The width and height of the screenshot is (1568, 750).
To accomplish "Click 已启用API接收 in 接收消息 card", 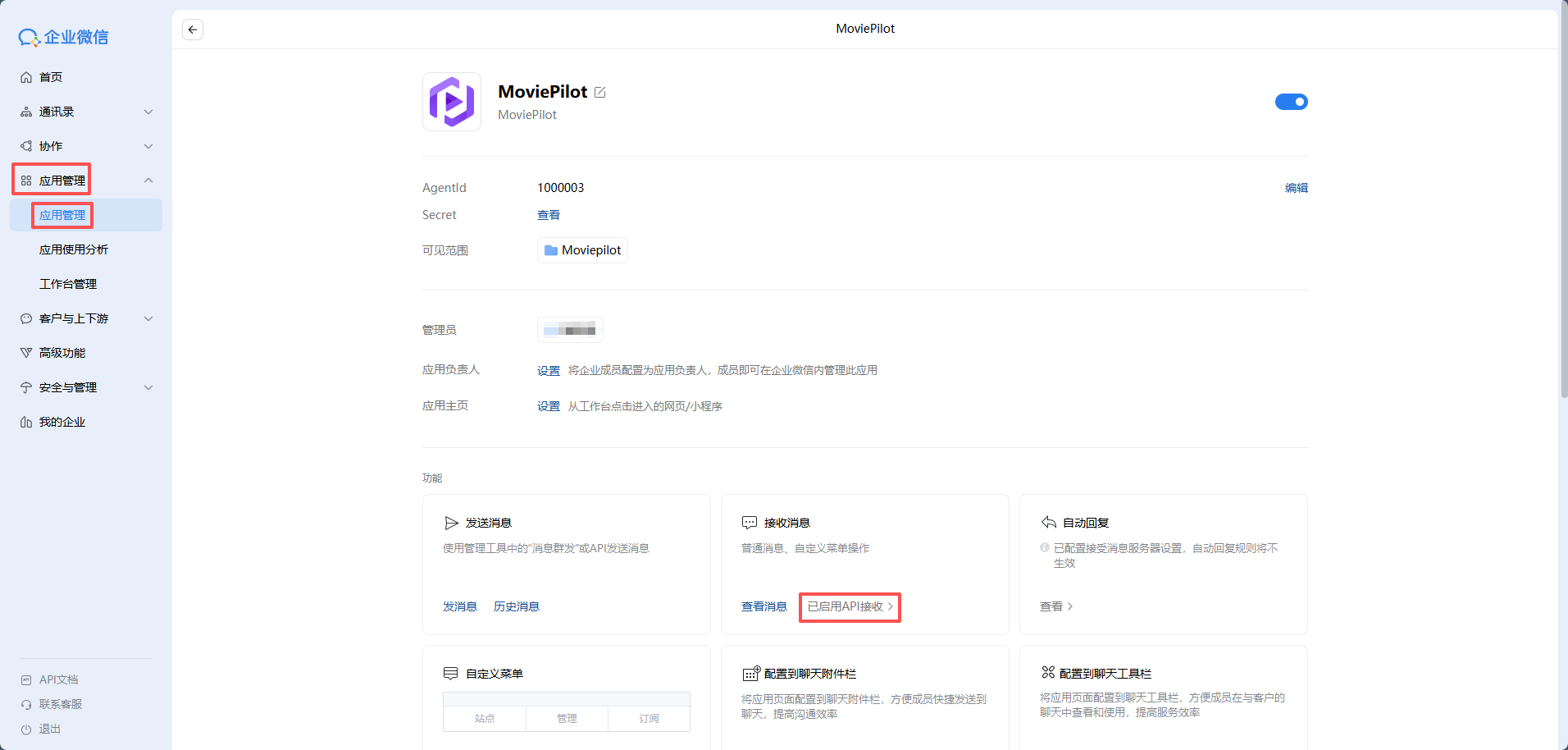I will click(x=850, y=606).
